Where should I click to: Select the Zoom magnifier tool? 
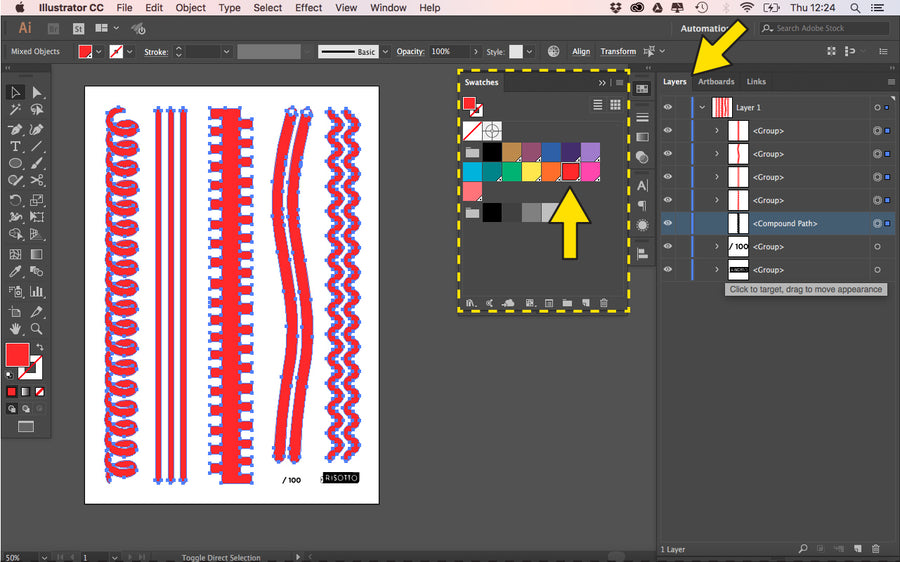coord(36,327)
